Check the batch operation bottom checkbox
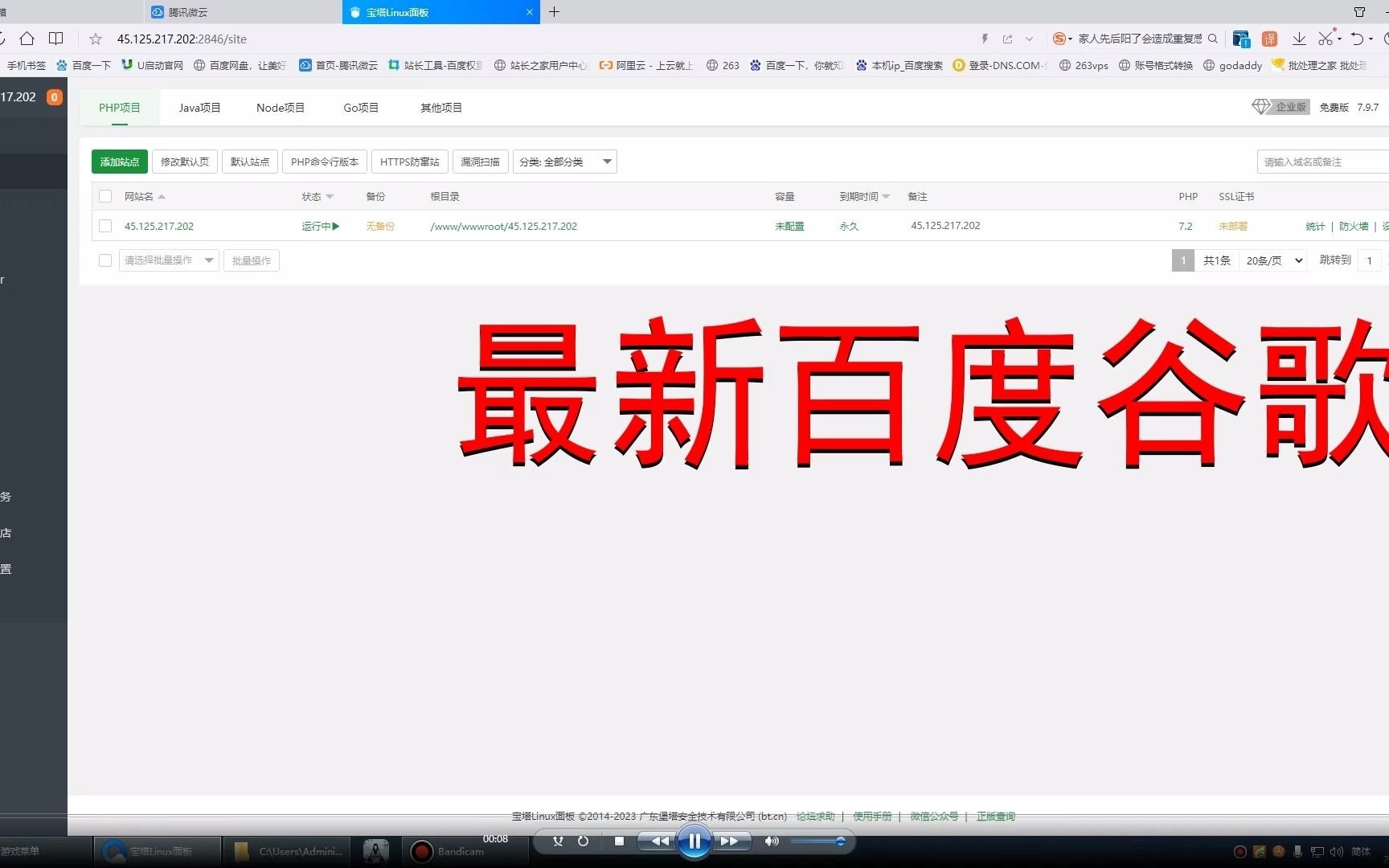 coord(105,260)
